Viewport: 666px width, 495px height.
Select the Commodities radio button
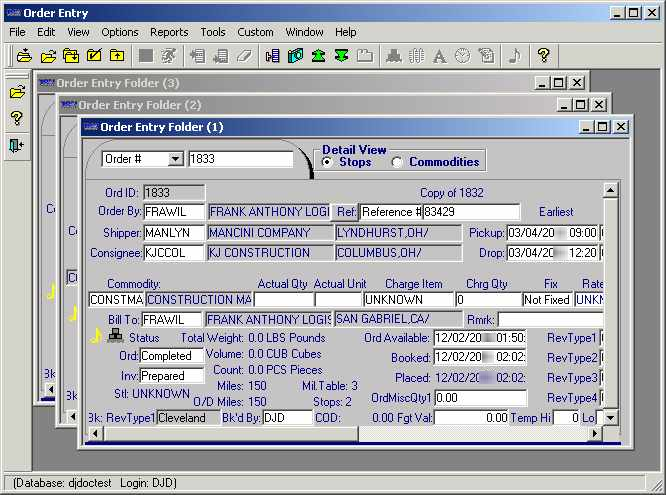(x=397, y=162)
